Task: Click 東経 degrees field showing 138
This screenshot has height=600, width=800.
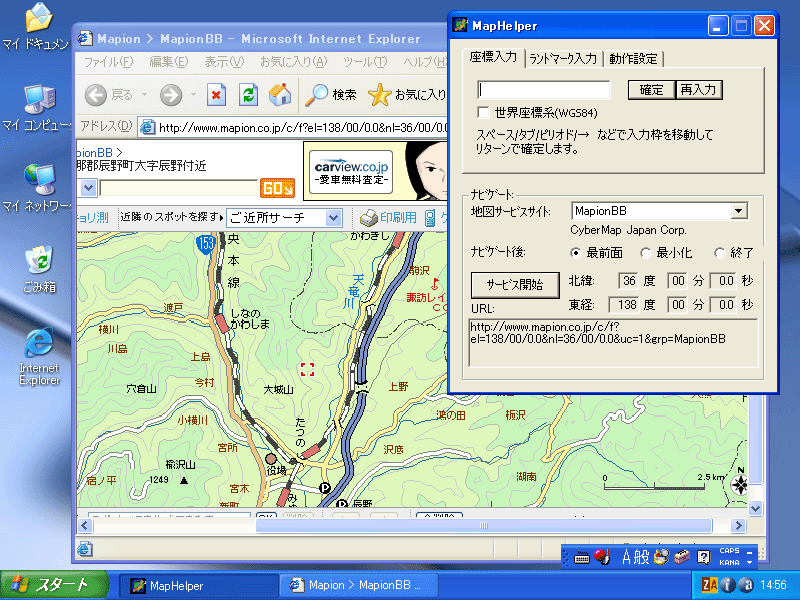Action: pyautogui.click(x=623, y=305)
